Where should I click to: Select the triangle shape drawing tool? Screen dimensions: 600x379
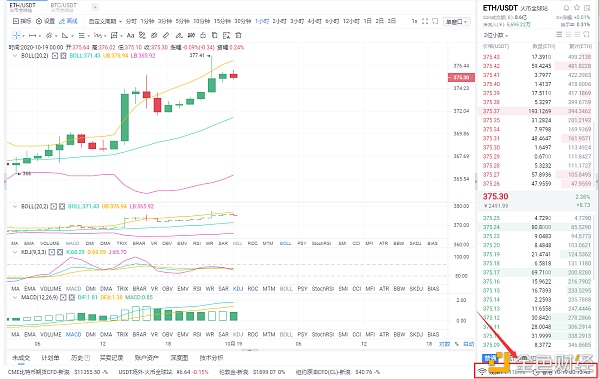65,36
